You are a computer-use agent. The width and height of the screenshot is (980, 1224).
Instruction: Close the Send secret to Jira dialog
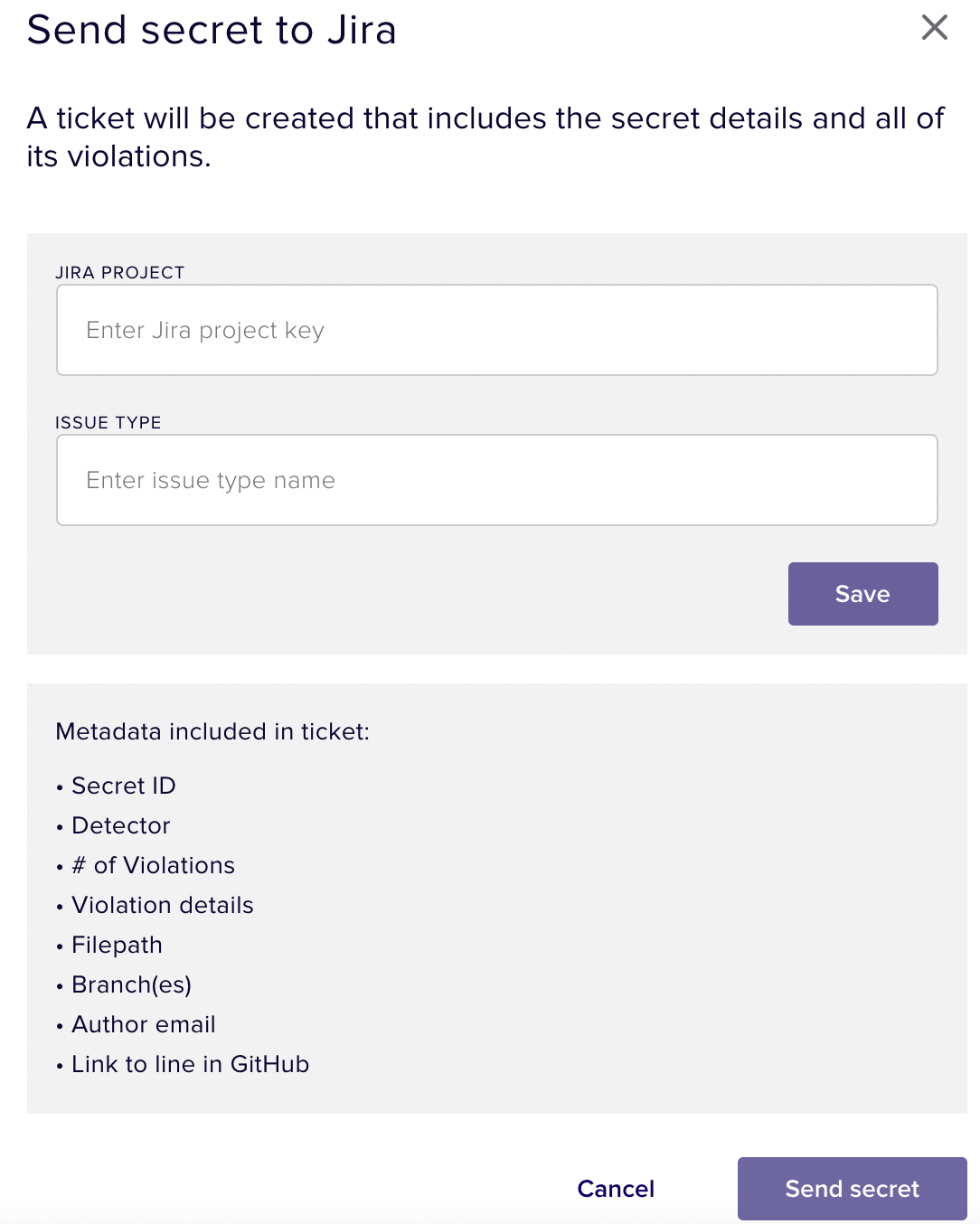[x=934, y=28]
